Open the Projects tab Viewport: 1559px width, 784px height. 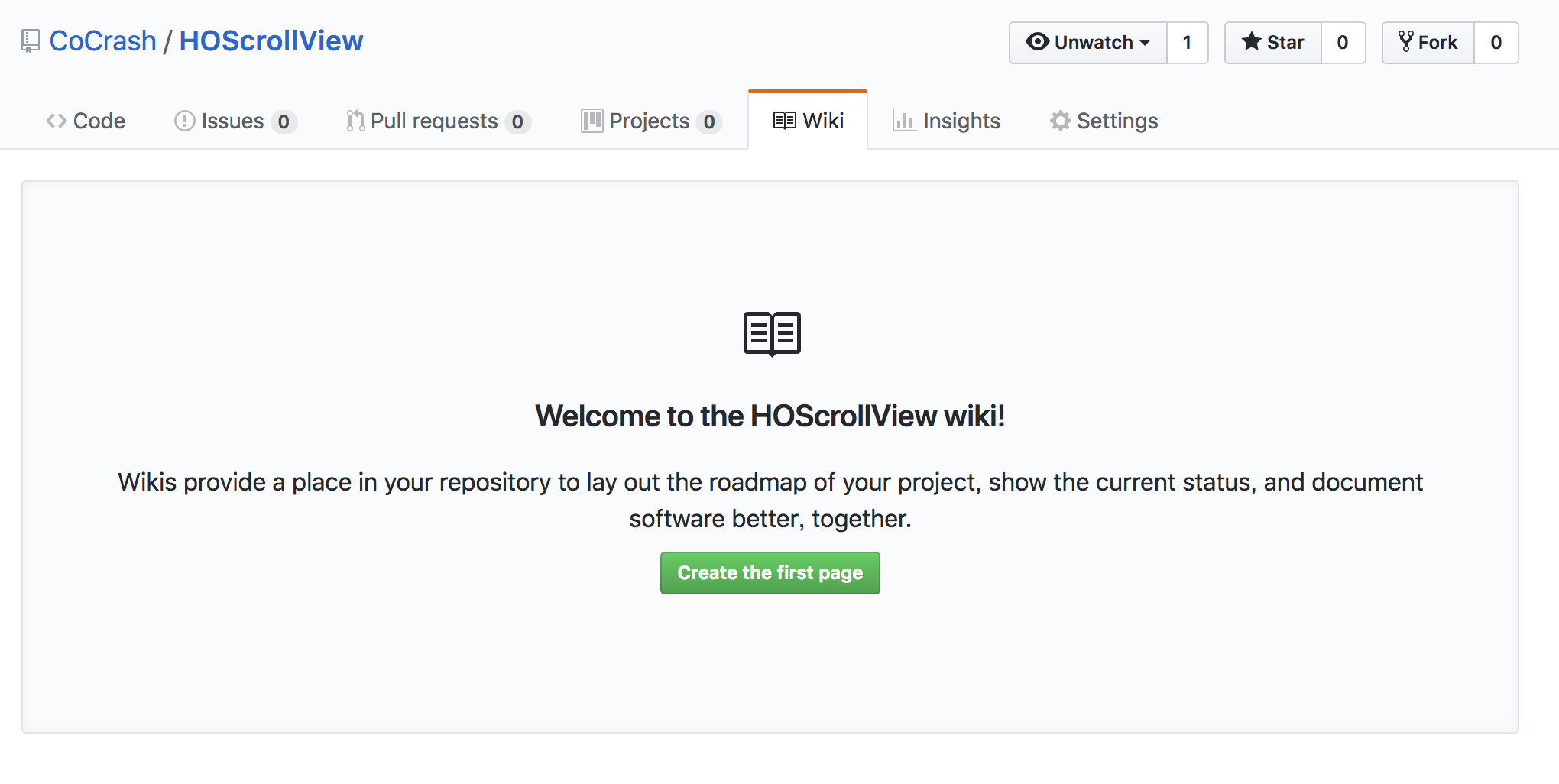[651, 121]
